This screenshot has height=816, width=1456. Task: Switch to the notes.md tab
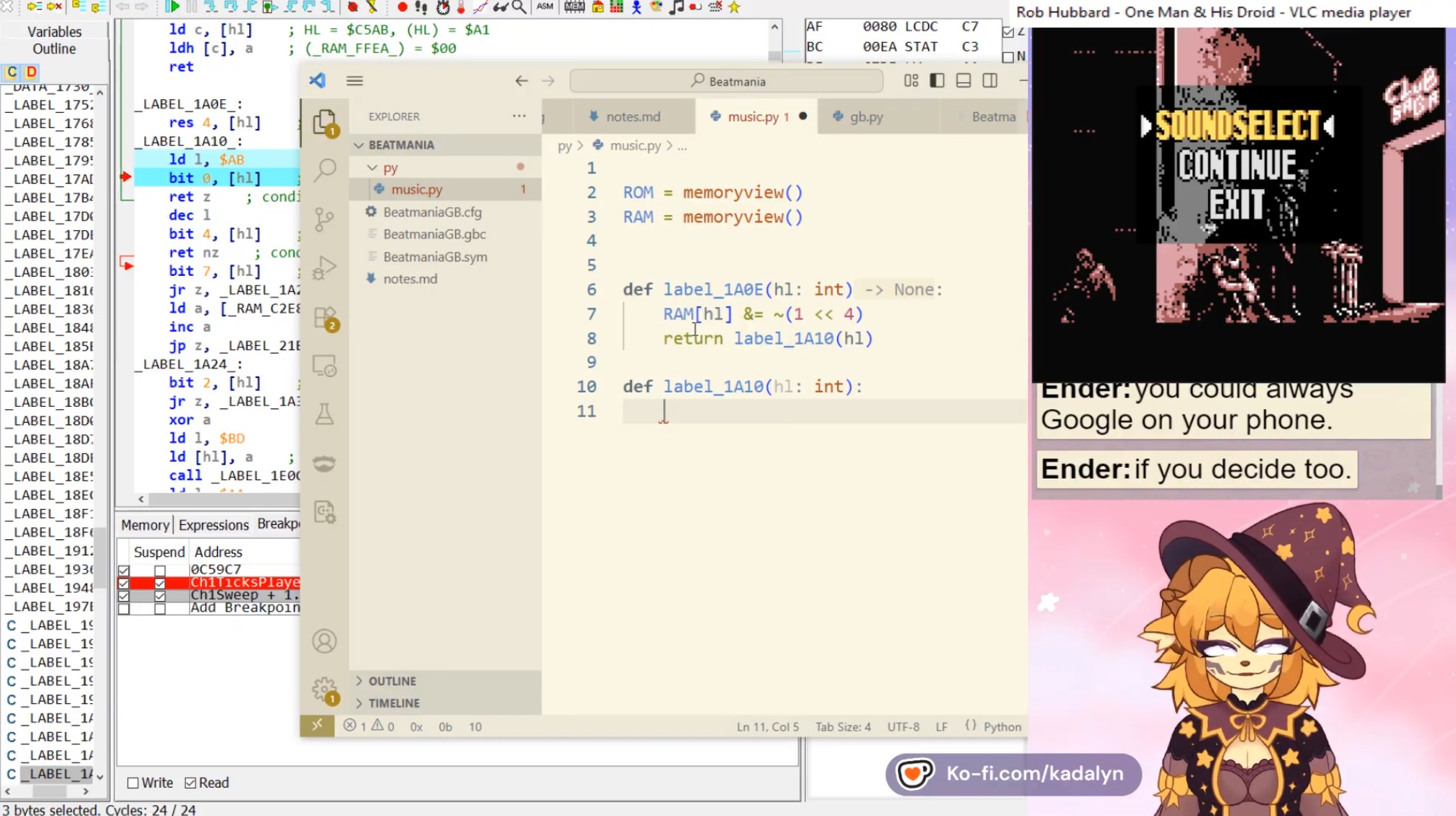(632, 117)
